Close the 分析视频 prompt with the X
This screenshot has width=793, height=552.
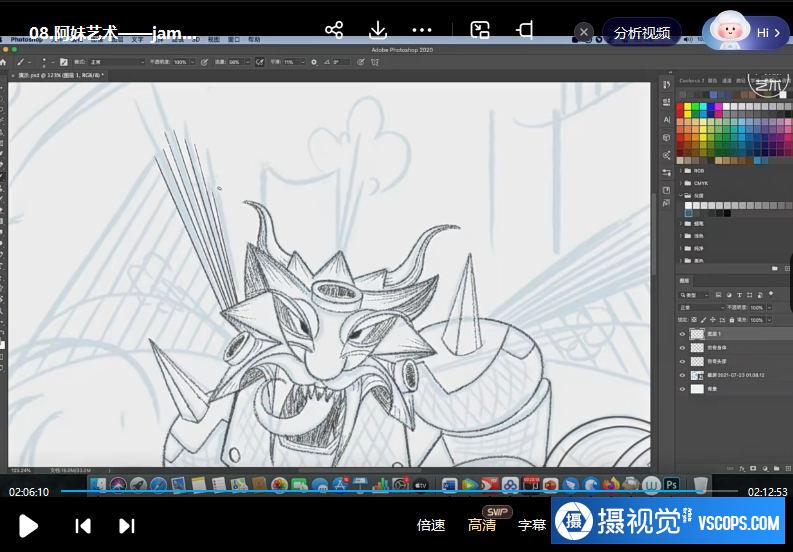pyautogui.click(x=584, y=32)
